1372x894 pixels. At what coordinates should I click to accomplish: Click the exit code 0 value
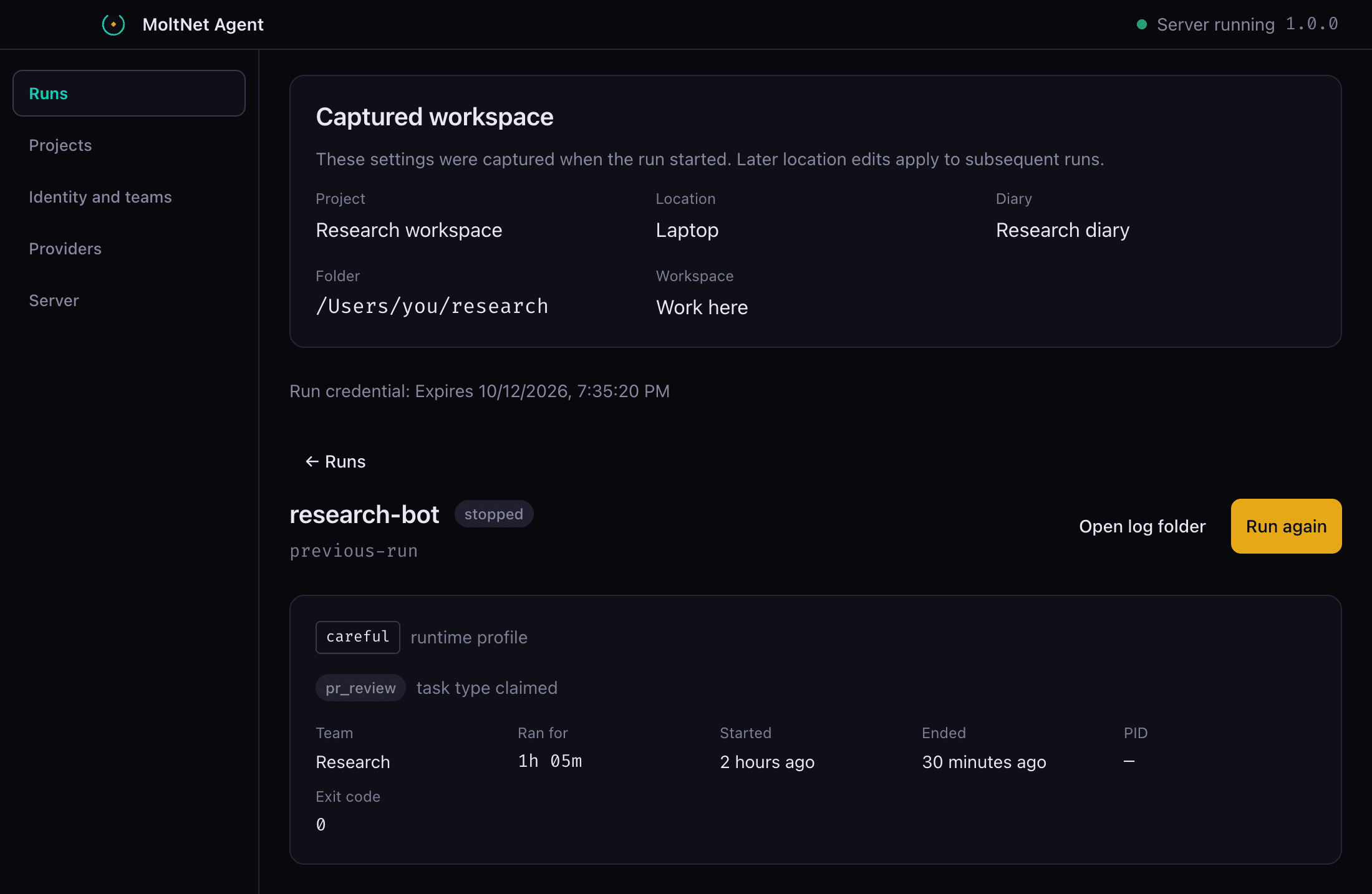pos(321,825)
